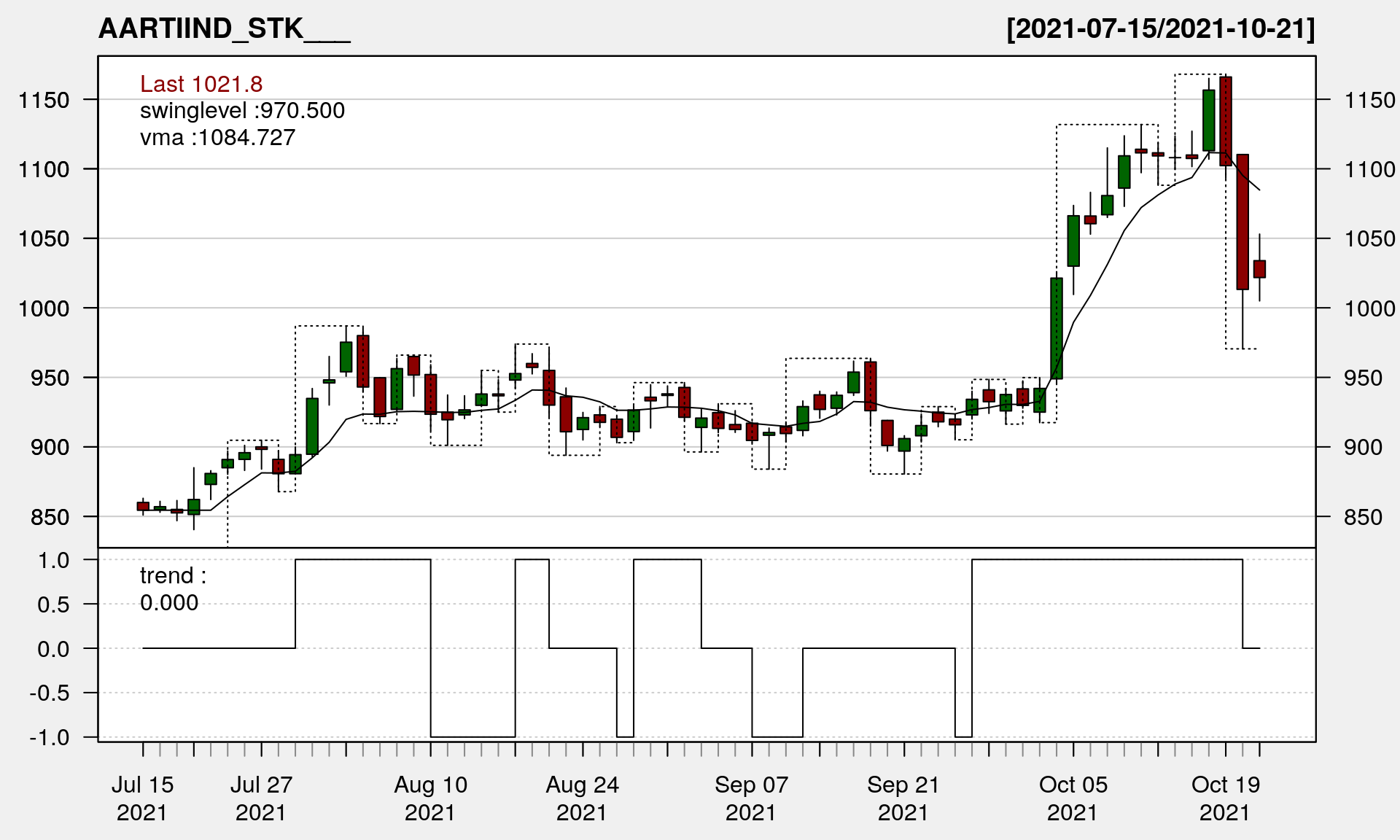Click the Oct 05 2021 axis date
The image size is (1400, 840).
[x=1073, y=798]
